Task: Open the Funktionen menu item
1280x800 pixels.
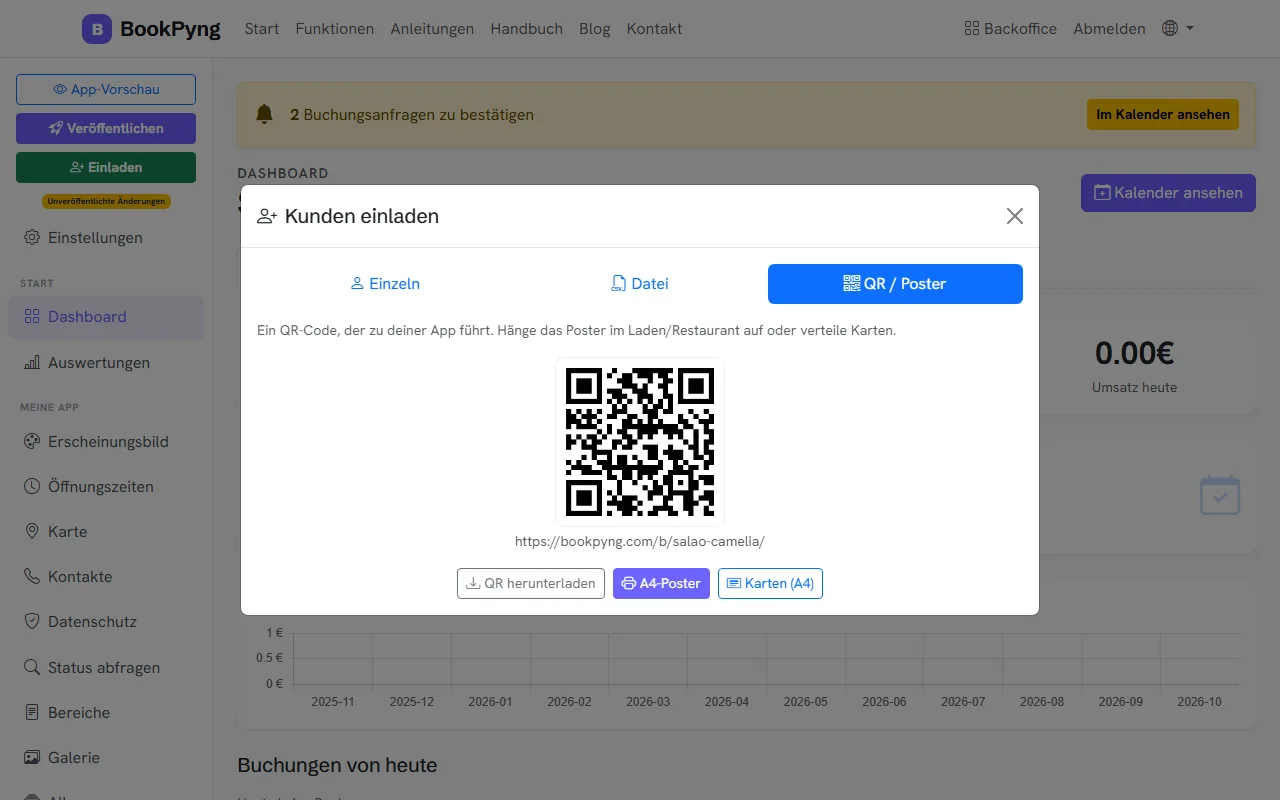Action: (x=335, y=29)
